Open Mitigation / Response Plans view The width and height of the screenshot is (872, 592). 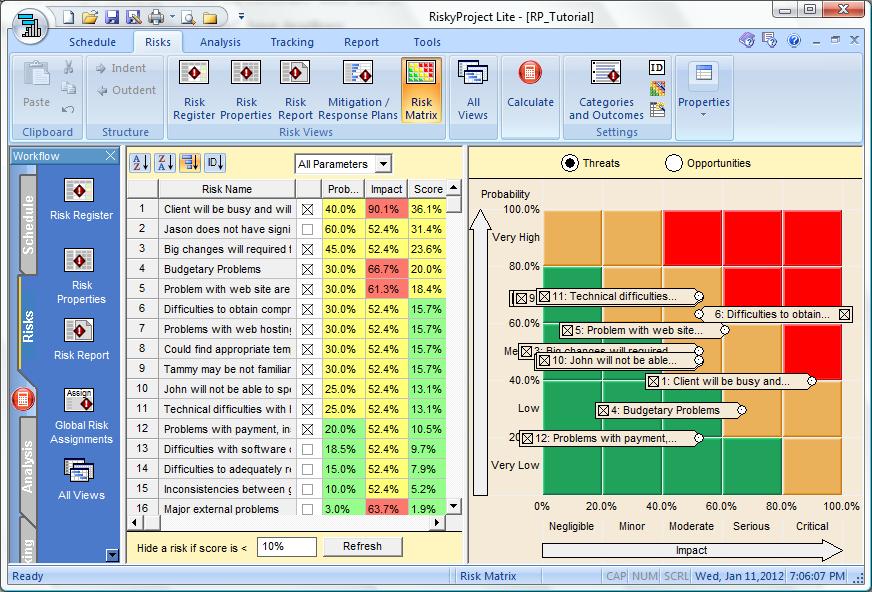(x=358, y=91)
